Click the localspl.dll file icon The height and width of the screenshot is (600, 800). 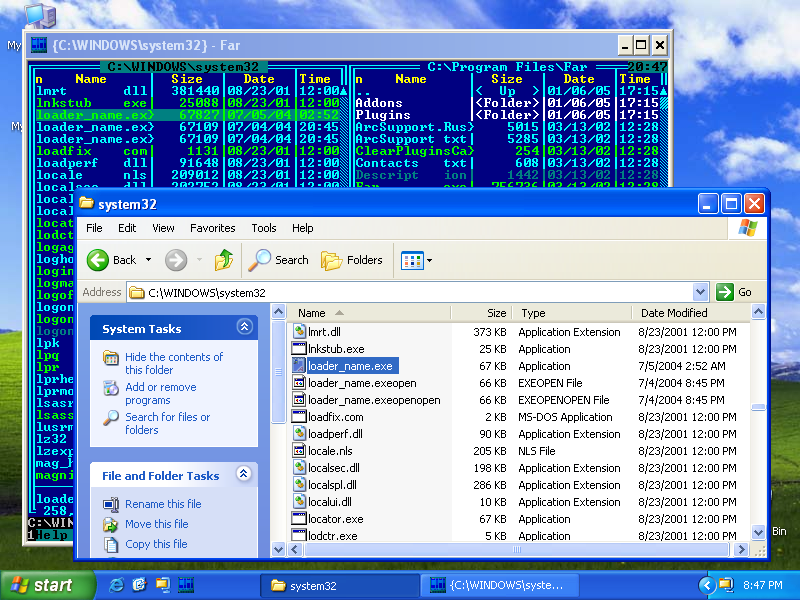coord(299,485)
